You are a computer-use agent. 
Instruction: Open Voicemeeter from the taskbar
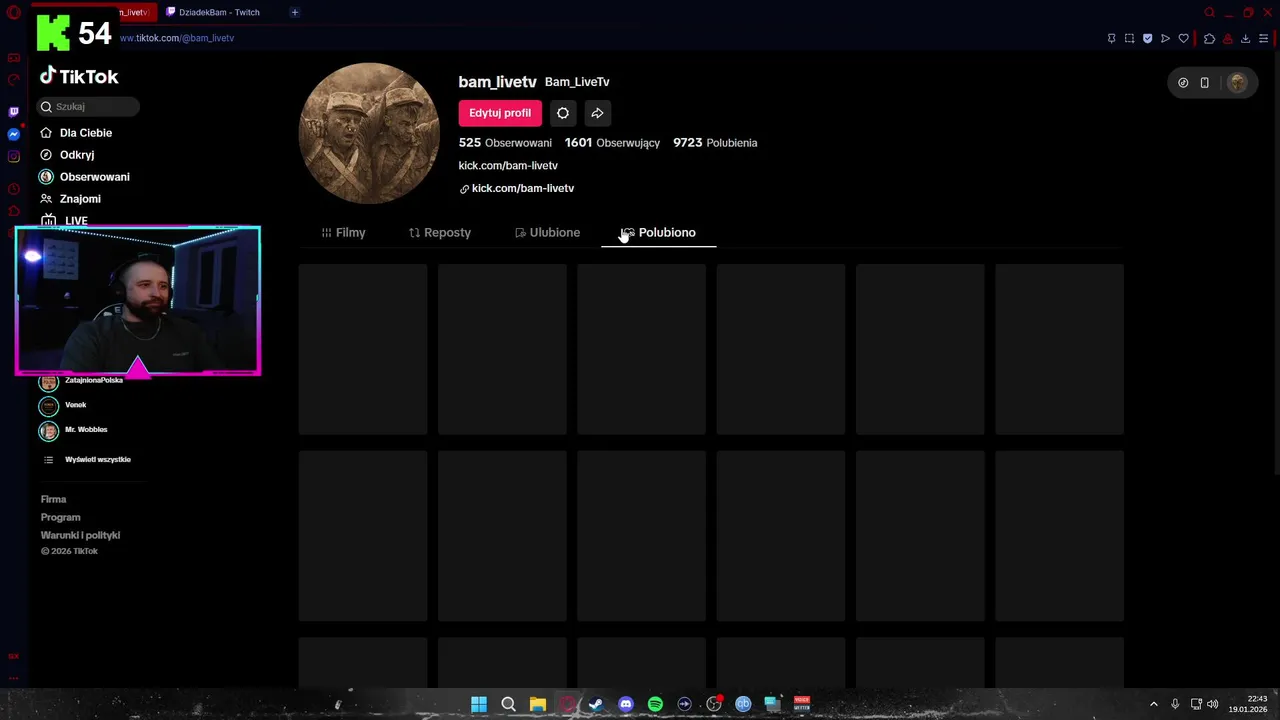[801, 704]
